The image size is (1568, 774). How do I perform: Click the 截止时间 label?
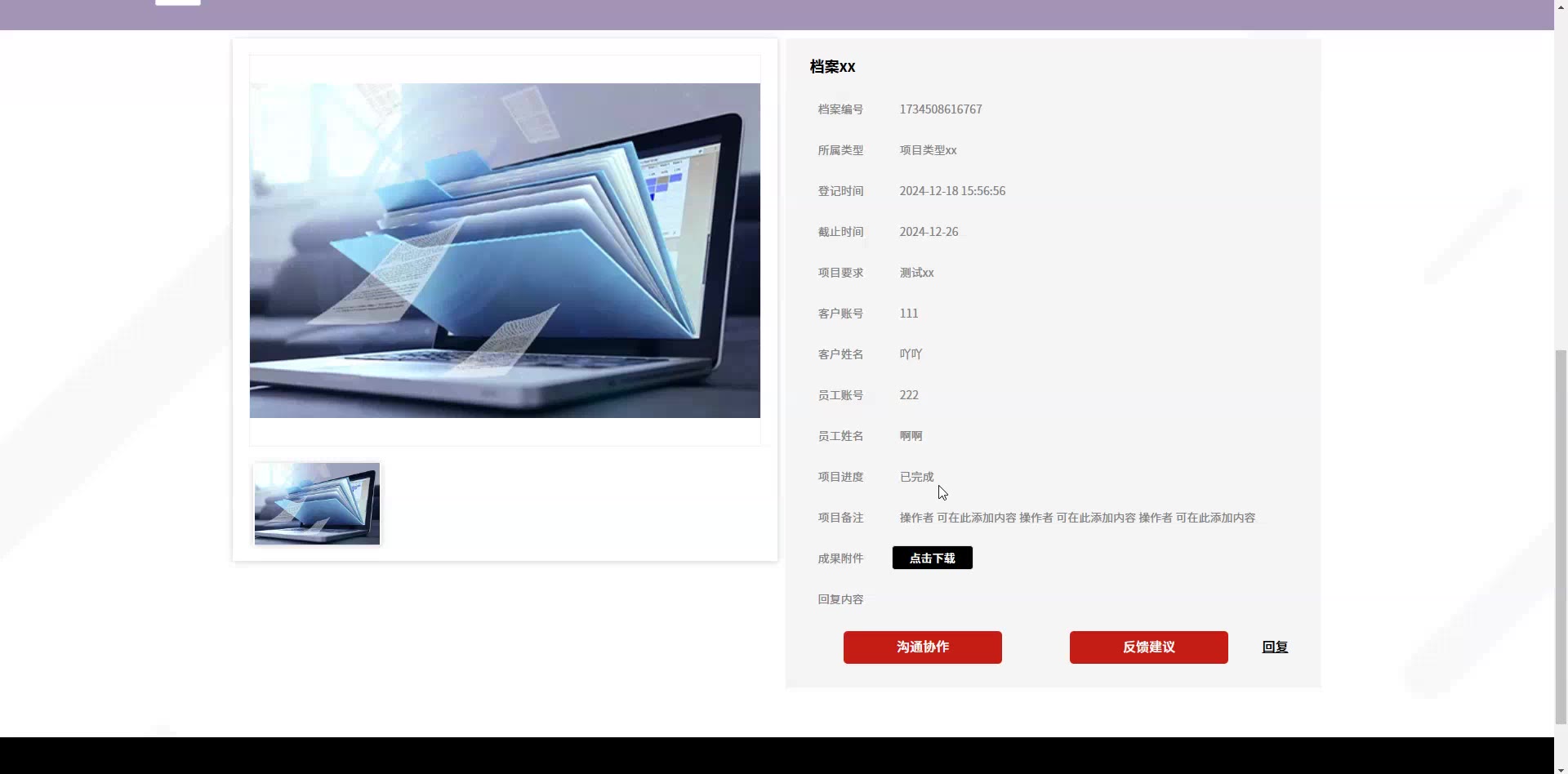840,232
